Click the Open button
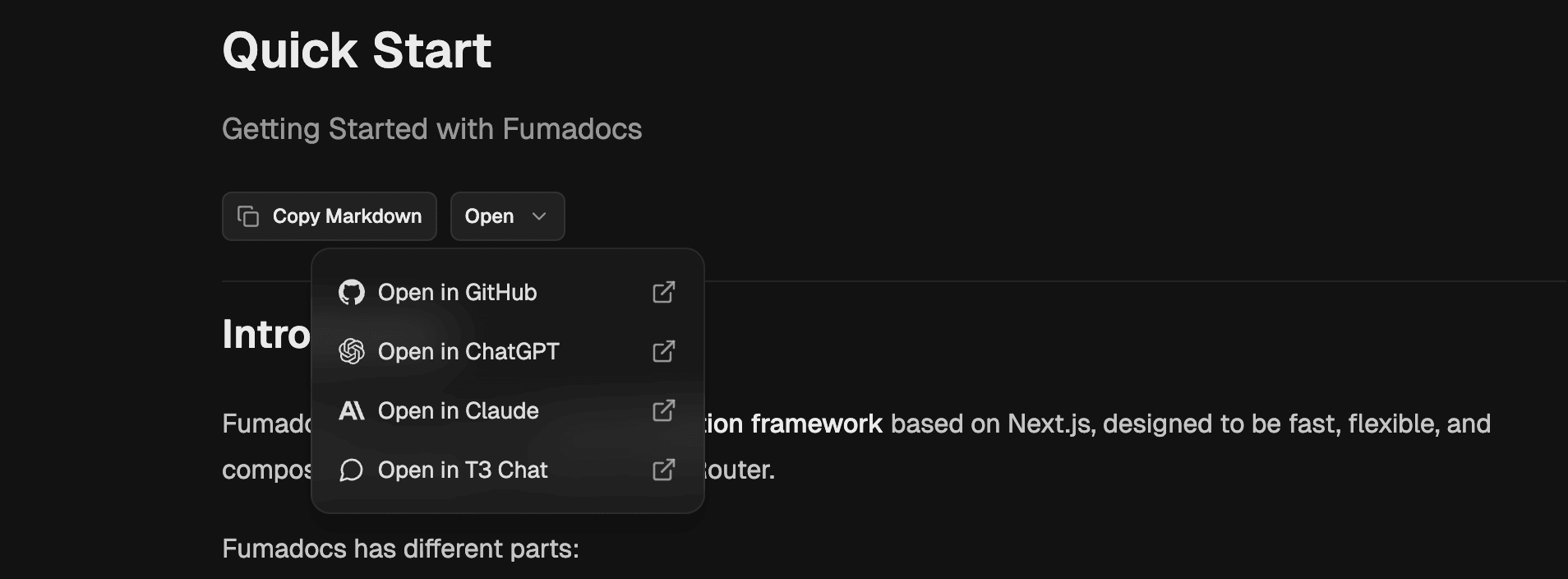 (490, 215)
